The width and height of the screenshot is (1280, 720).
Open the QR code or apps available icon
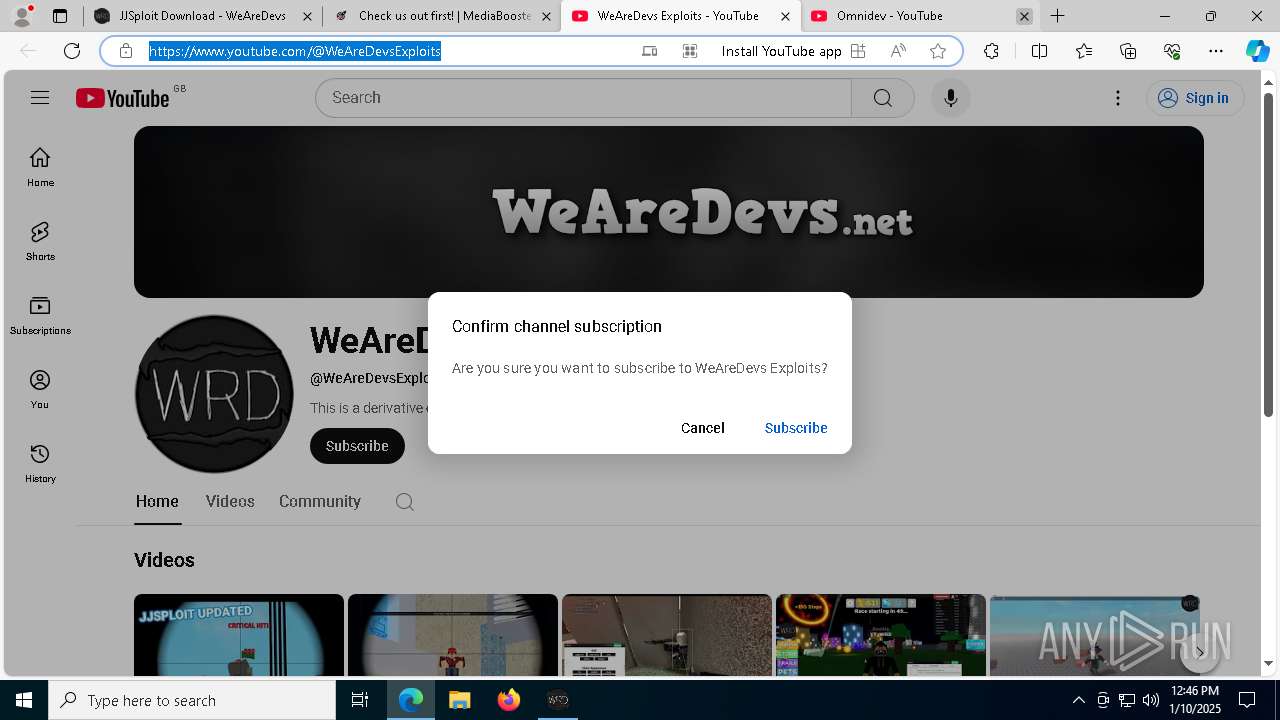[x=690, y=51]
